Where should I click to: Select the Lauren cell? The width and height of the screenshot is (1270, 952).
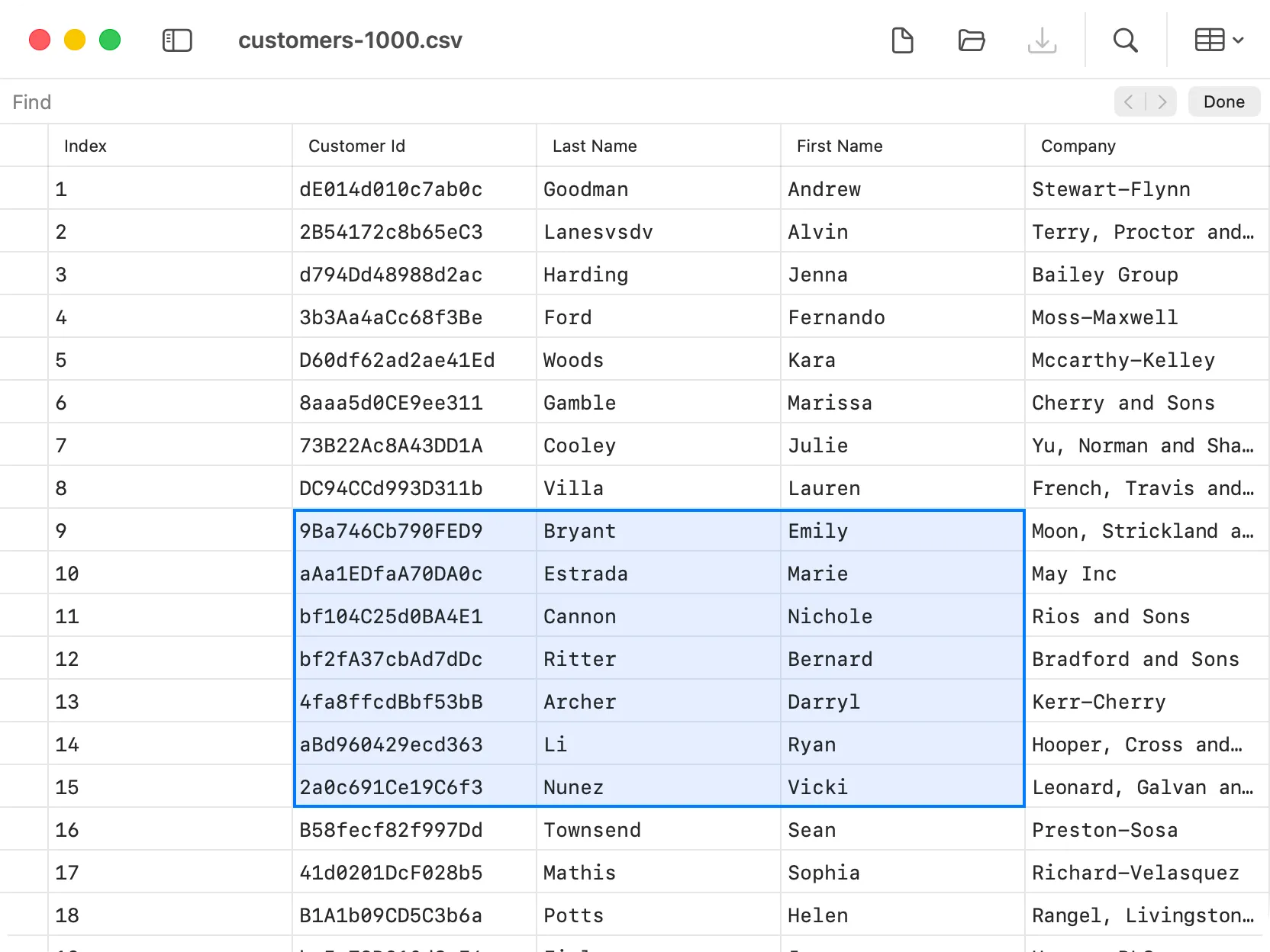point(903,487)
